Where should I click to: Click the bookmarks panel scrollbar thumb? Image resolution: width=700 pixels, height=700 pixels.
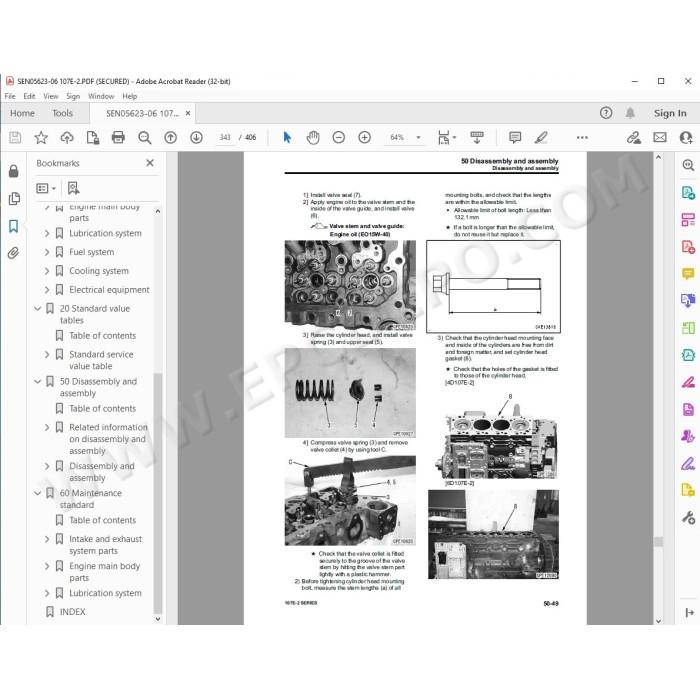pos(157,493)
